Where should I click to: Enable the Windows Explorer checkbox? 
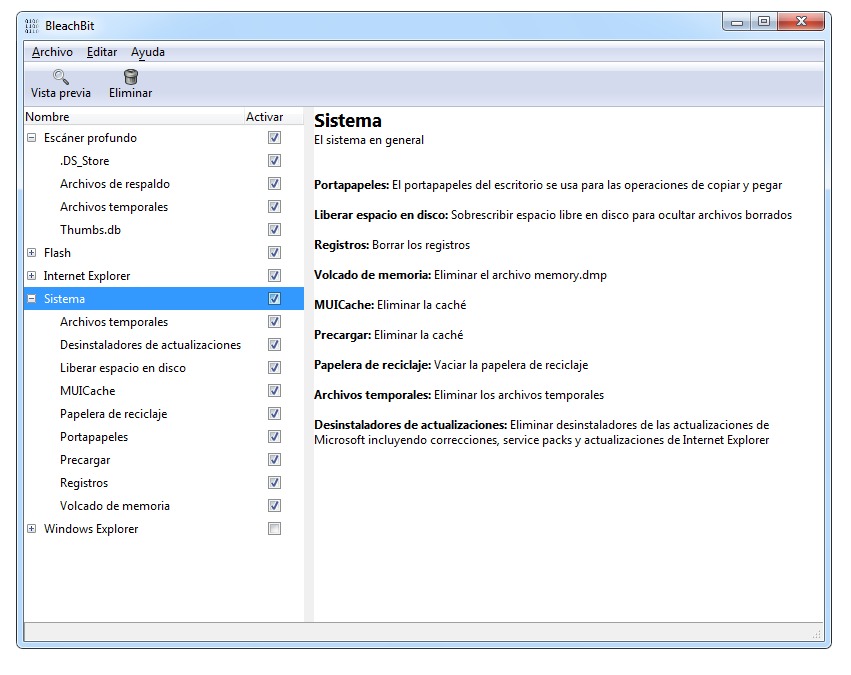[x=274, y=528]
